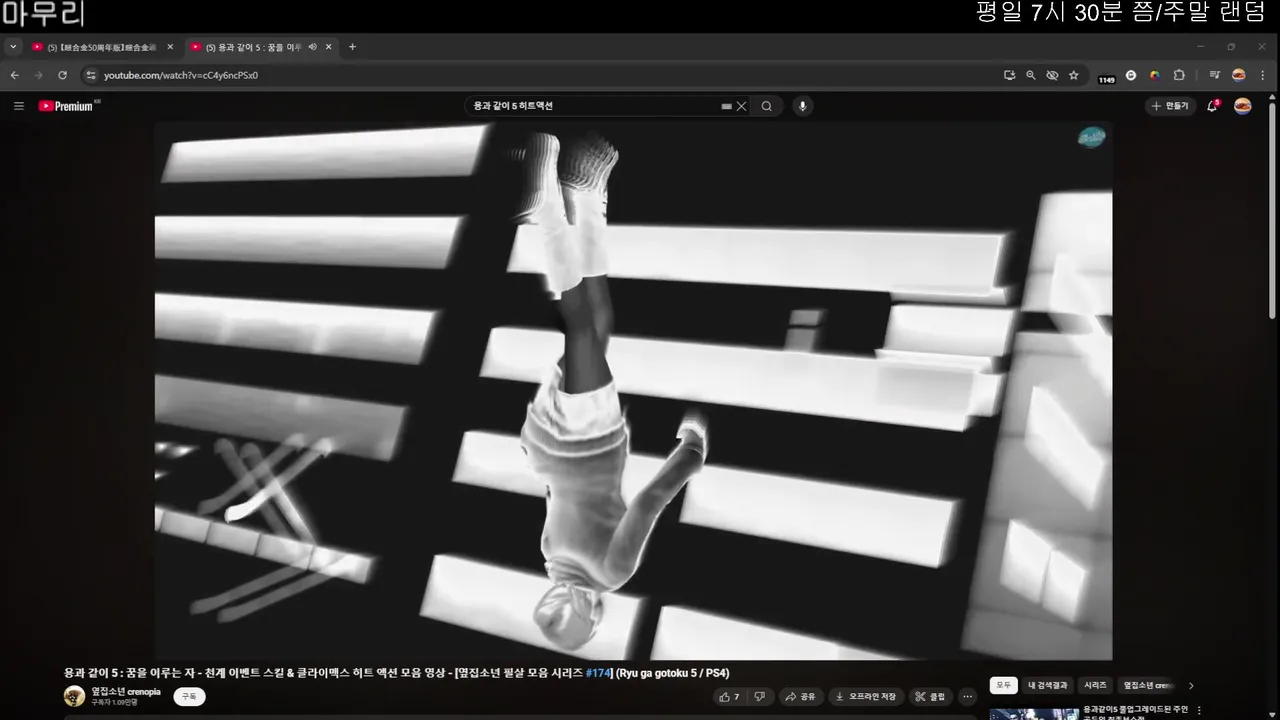Dislike the video with thumbs down
Viewport: 1280px width, 720px height.
[759, 696]
